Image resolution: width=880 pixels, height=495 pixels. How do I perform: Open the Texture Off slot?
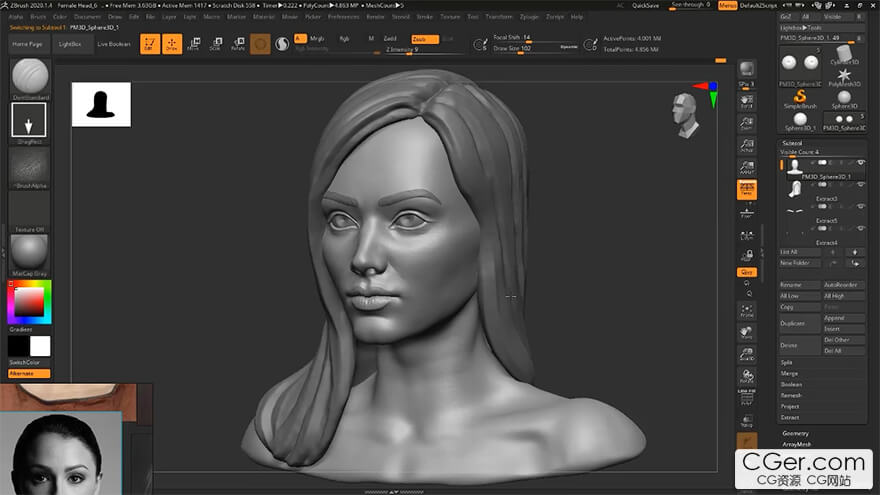(29, 210)
